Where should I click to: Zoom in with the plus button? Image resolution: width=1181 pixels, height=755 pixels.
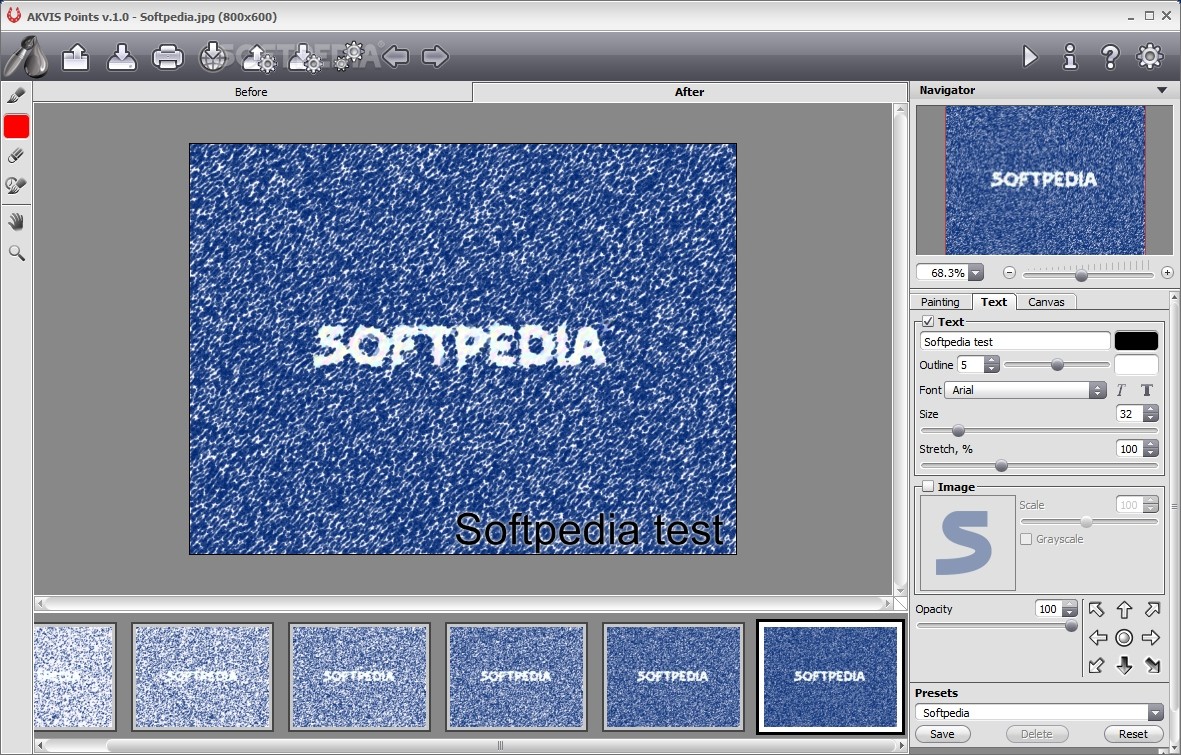pos(1167,273)
